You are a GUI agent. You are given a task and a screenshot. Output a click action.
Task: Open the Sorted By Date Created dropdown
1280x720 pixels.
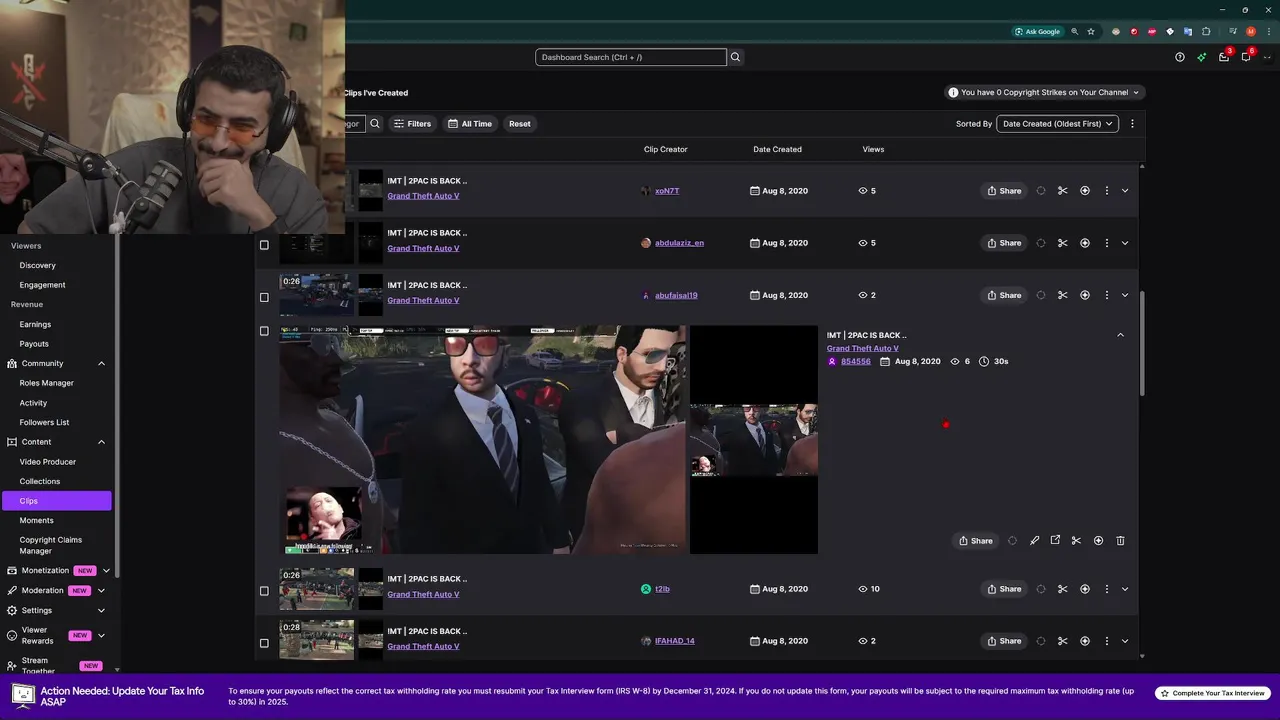coord(1057,124)
